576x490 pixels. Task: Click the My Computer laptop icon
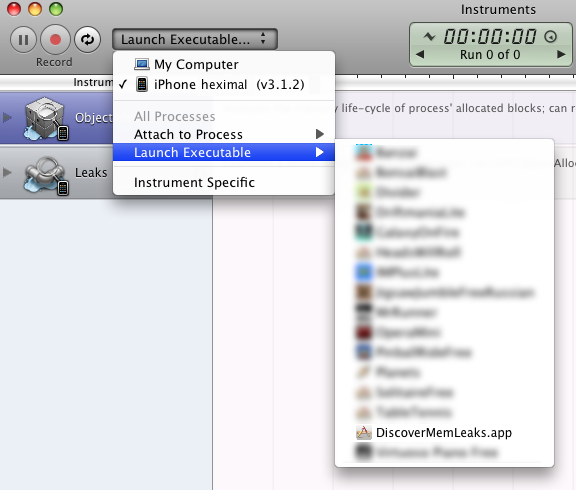[x=142, y=64]
